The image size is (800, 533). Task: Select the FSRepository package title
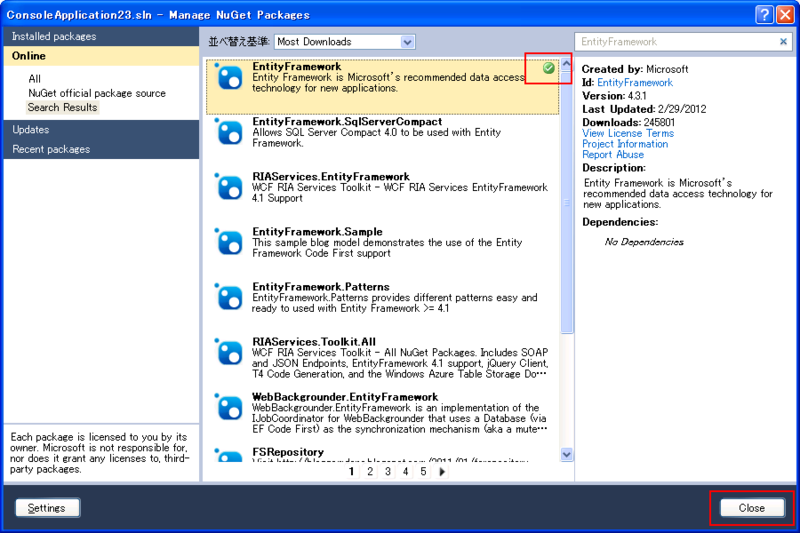point(288,452)
